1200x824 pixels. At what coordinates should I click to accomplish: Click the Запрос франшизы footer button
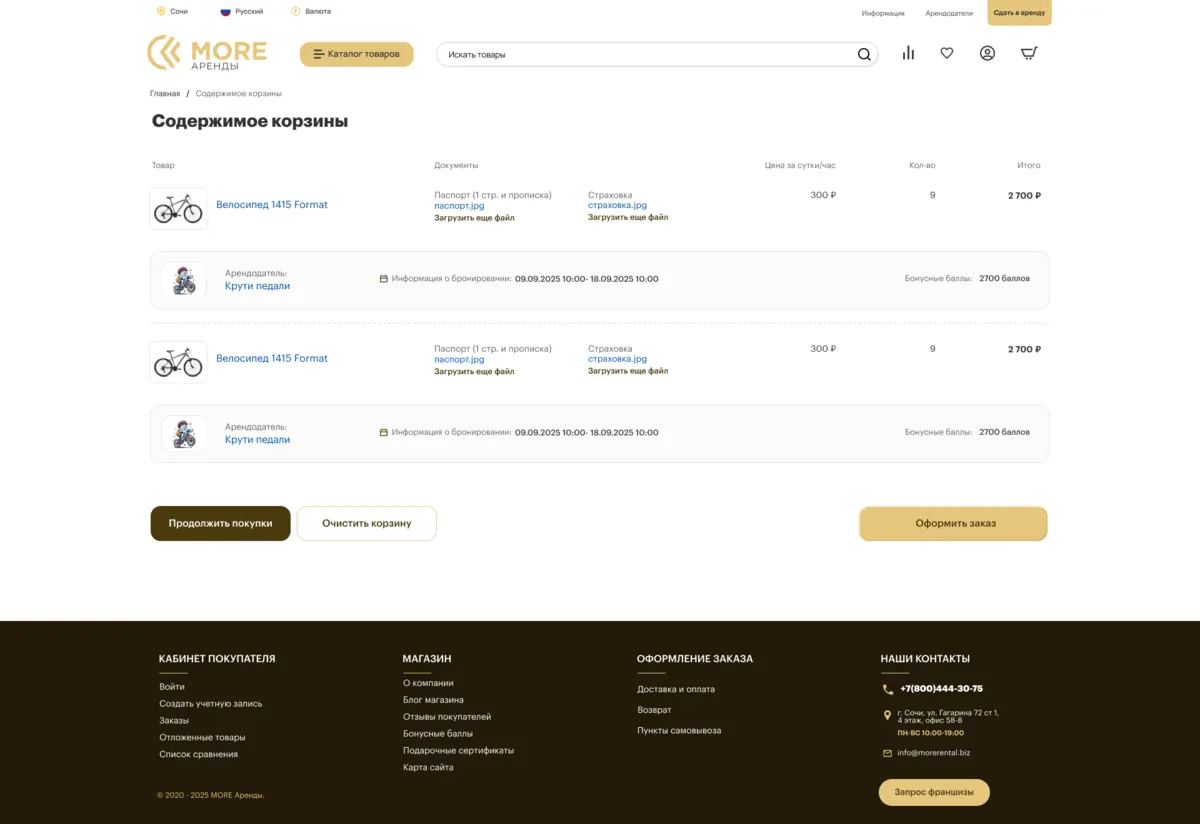(934, 792)
